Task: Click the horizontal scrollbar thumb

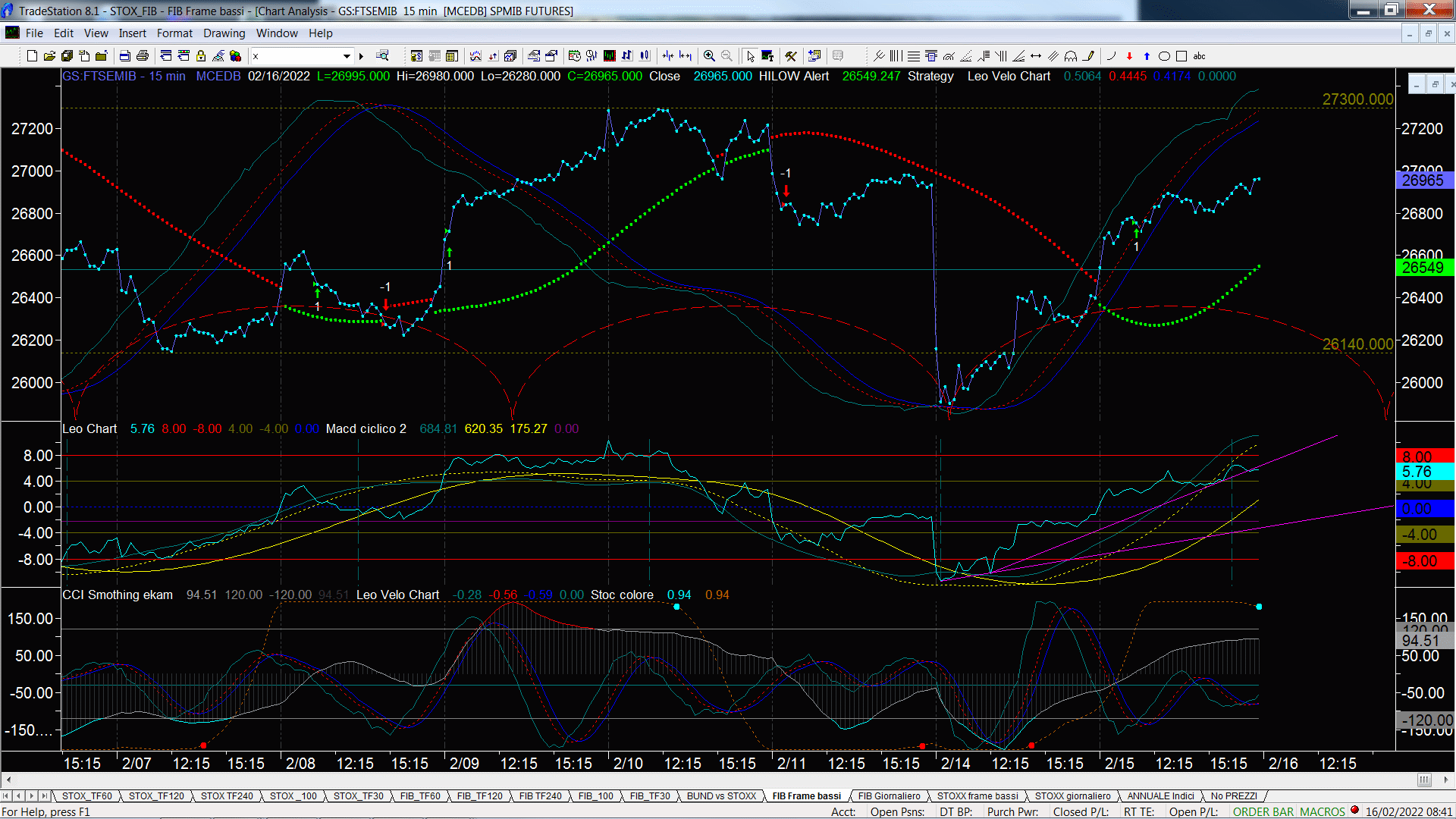Action: pos(1424,780)
